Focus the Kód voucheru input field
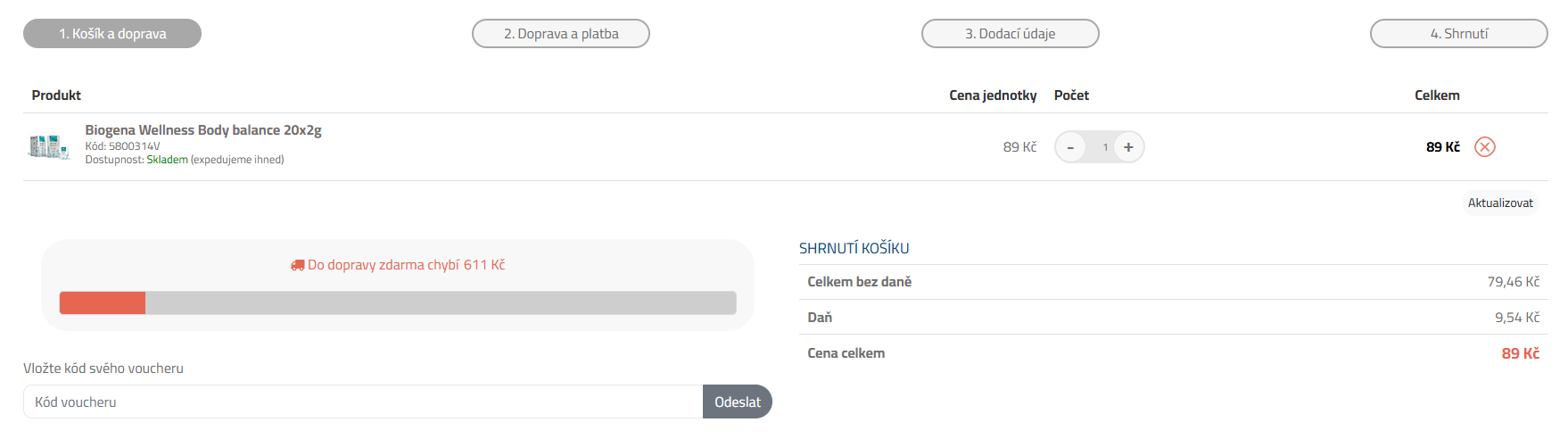The width and height of the screenshot is (1568, 447). point(363,401)
